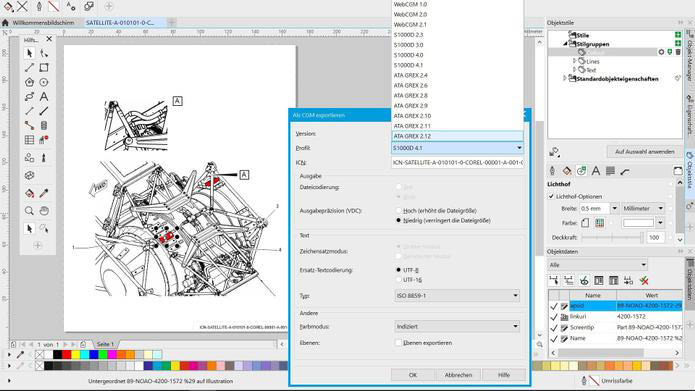695x391 pixels.
Task: Select the Color eyedropper tool
Action: coord(44,193)
